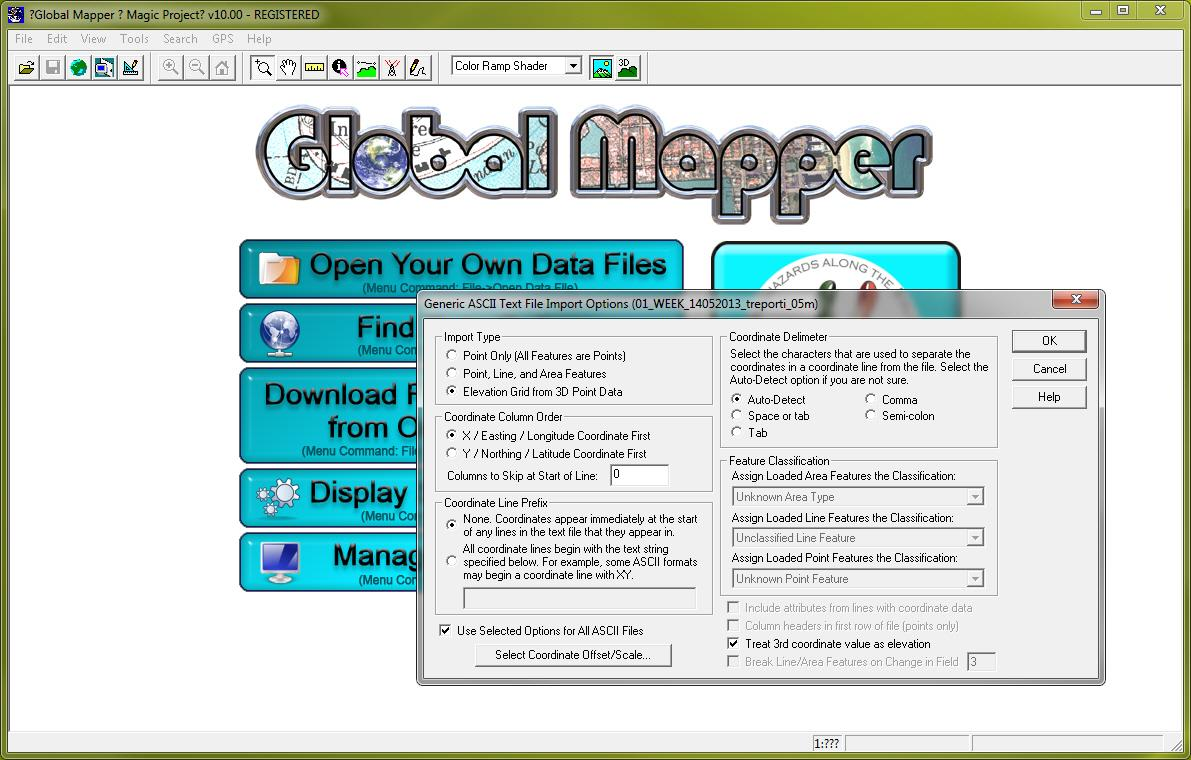
Task: Click Select Coordinate Offset/Scale button
Action: click(x=573, y=655)
